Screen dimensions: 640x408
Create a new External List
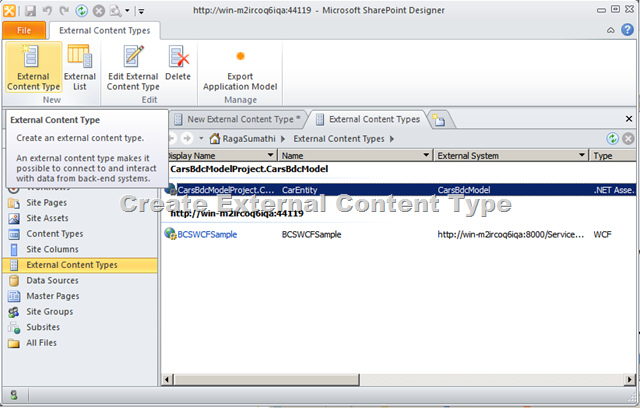(x=80, y=68)
